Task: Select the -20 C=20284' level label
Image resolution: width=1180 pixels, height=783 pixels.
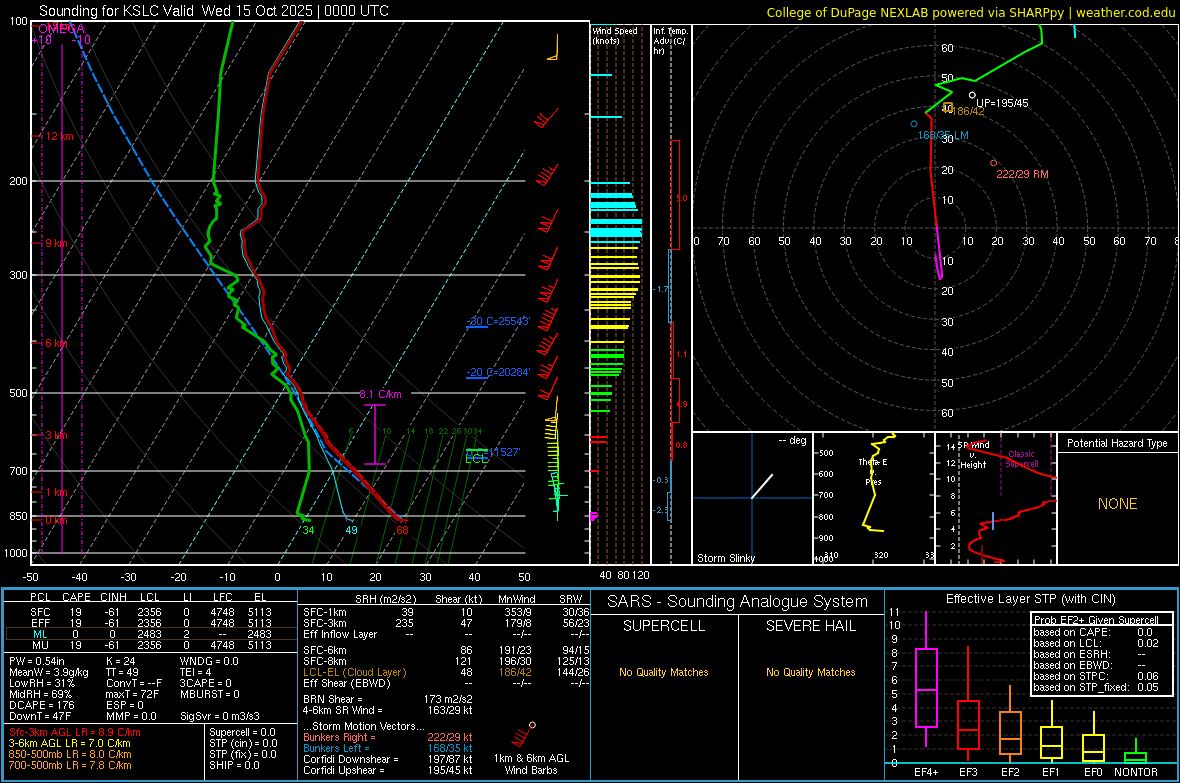Action: click(498, 372)
